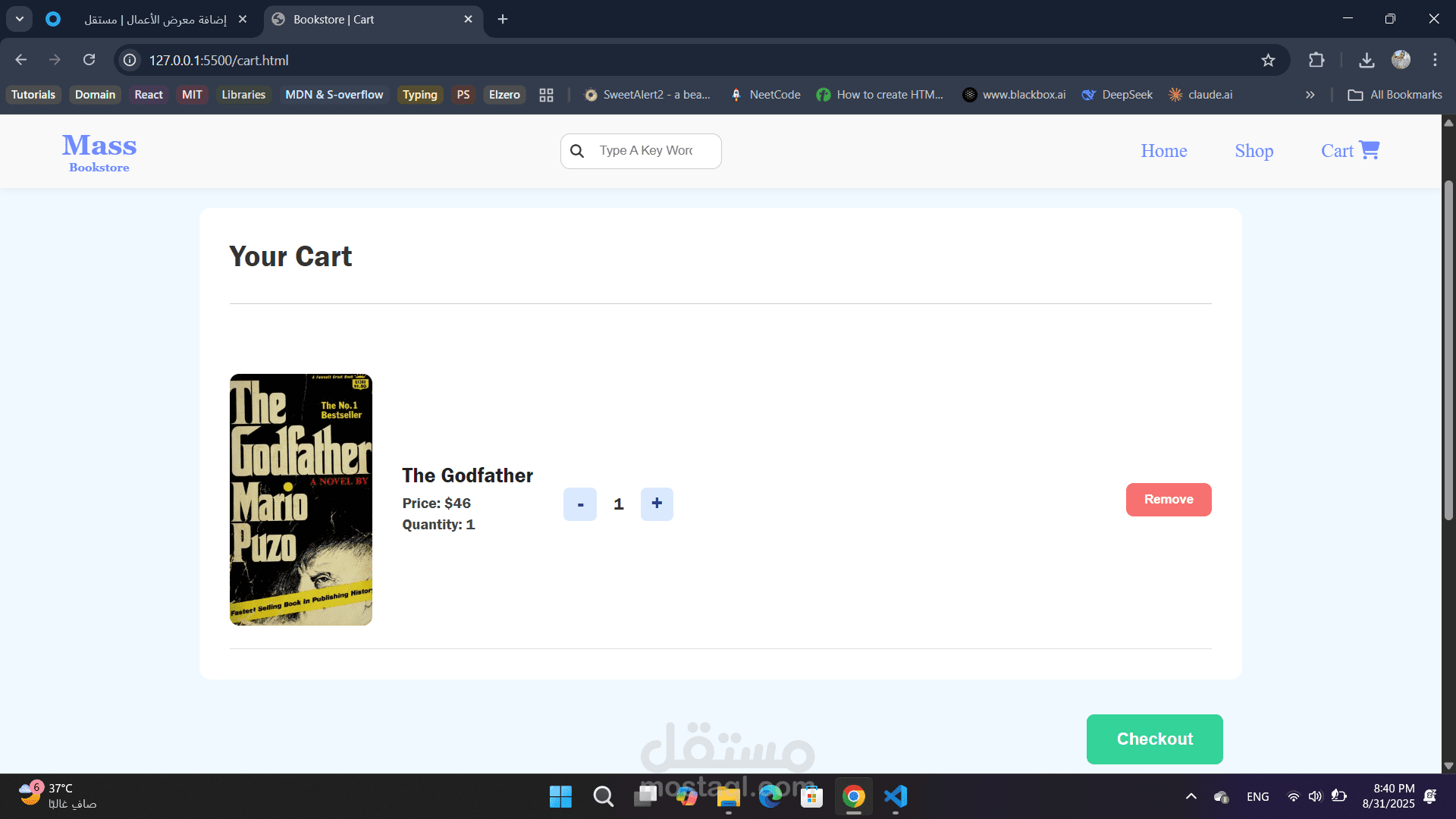Open the weather widget in taskbar
The image size is (1456, 819).
tap(58, 796)
